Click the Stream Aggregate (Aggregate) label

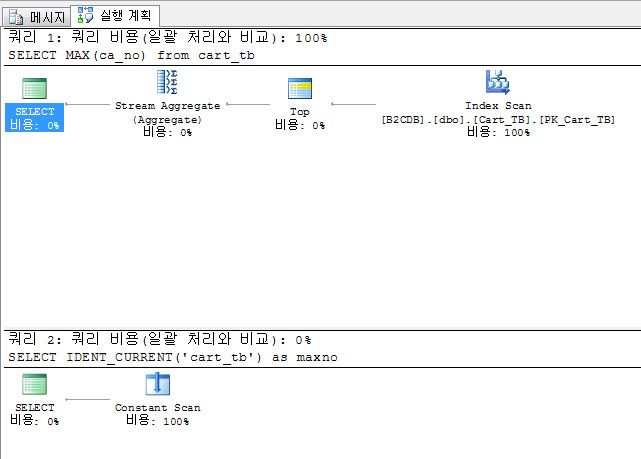click(168, 112)
